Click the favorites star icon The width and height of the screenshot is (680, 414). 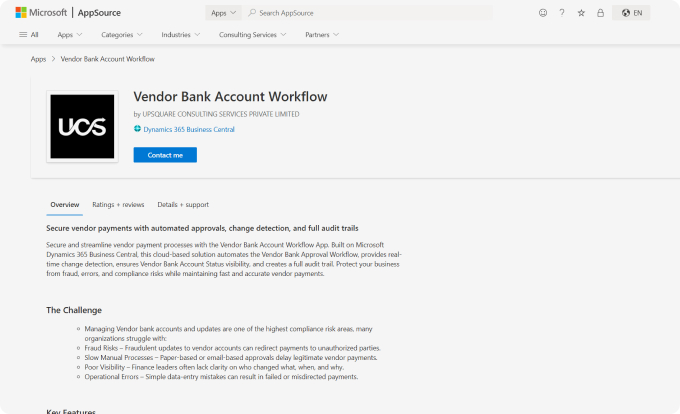point(581,13)
